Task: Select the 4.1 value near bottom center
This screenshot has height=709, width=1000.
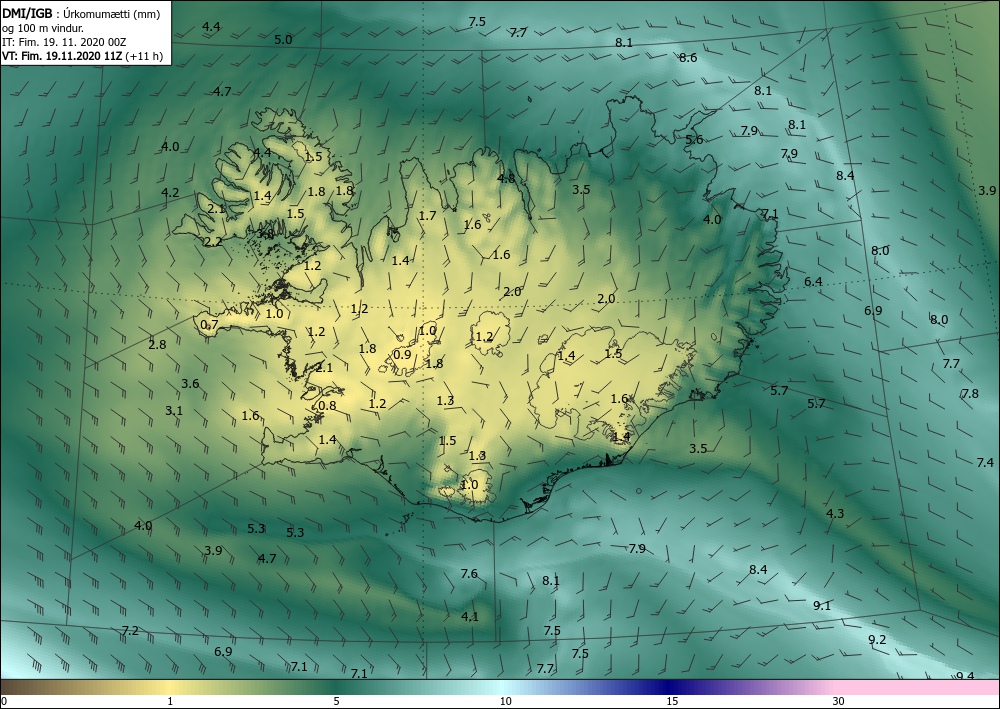Action: (x=469, y=617)
